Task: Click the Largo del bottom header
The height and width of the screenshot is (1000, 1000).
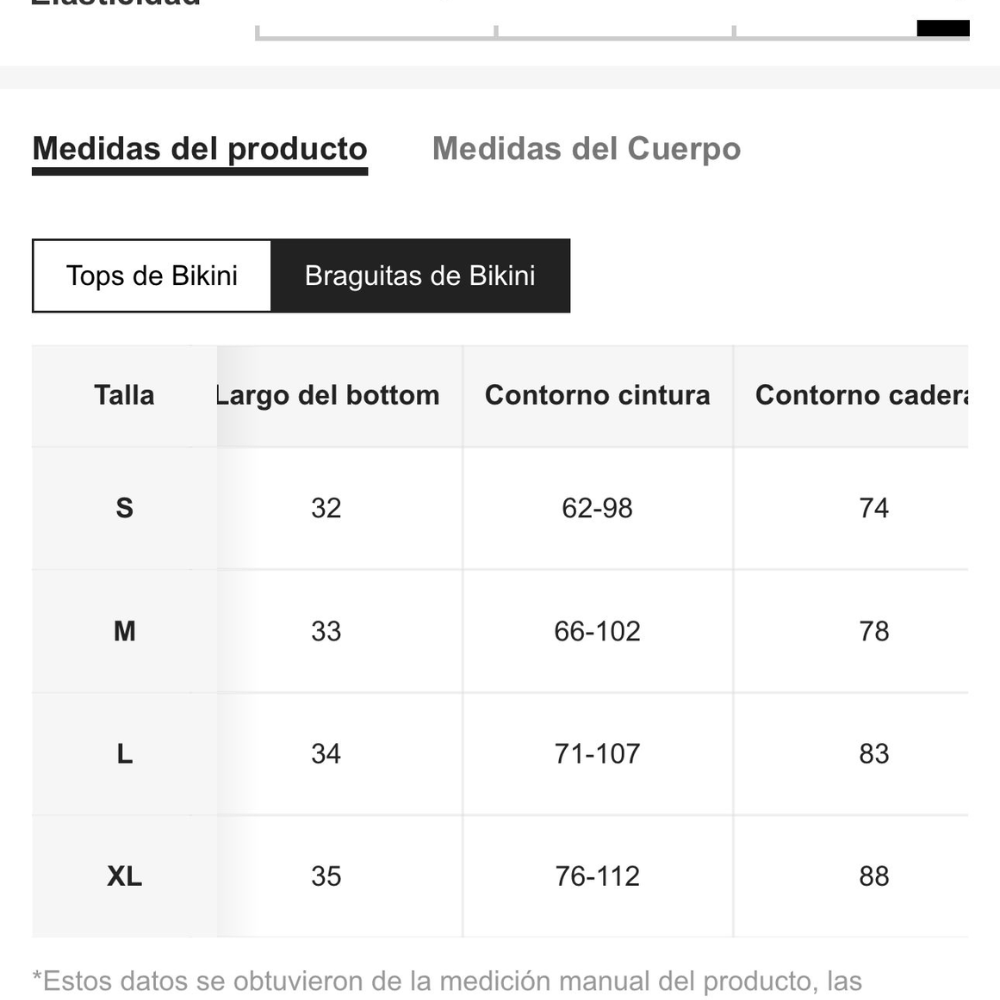Action: 328,395
